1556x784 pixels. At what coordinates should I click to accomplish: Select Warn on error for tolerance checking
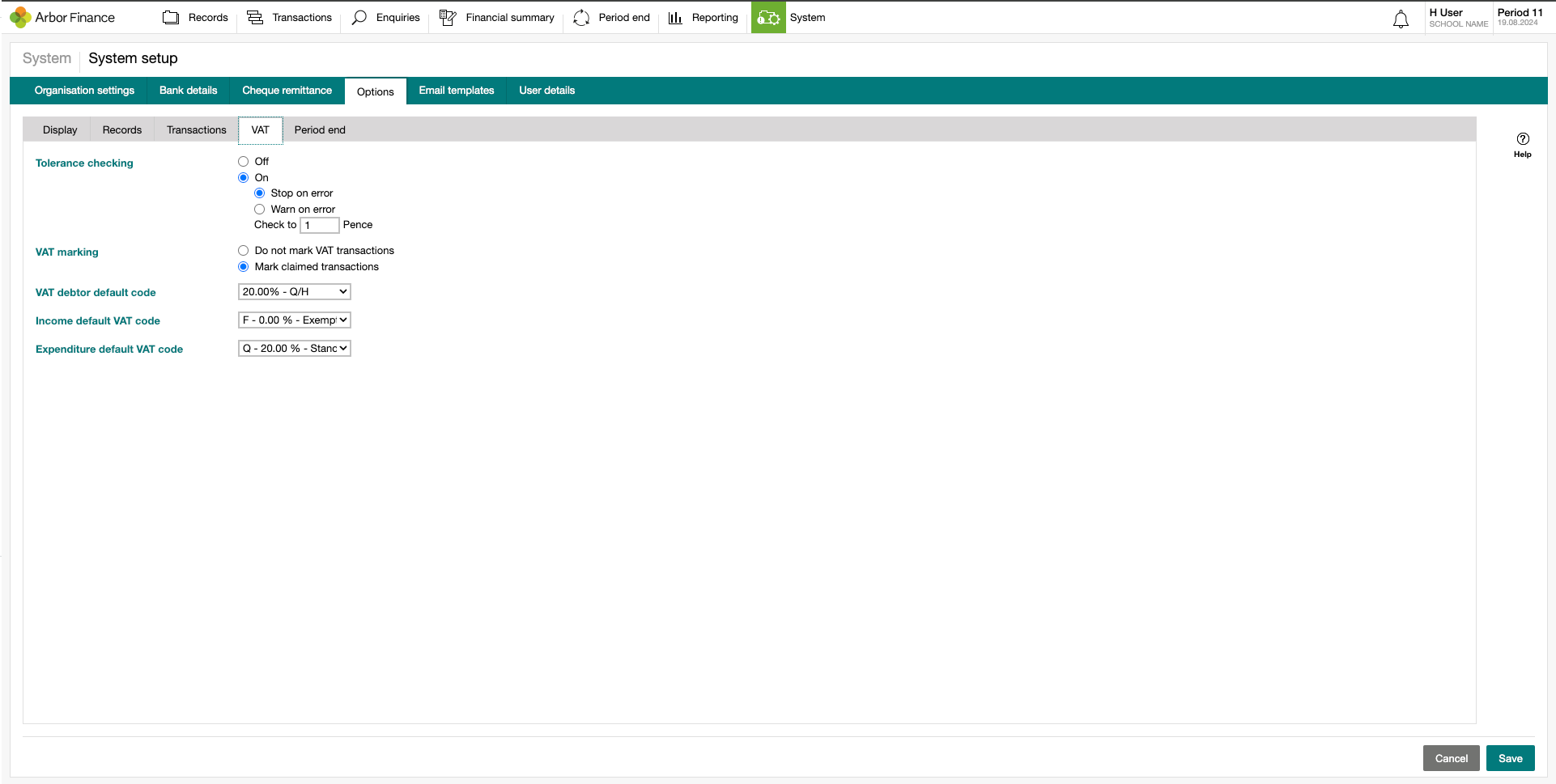260,209
